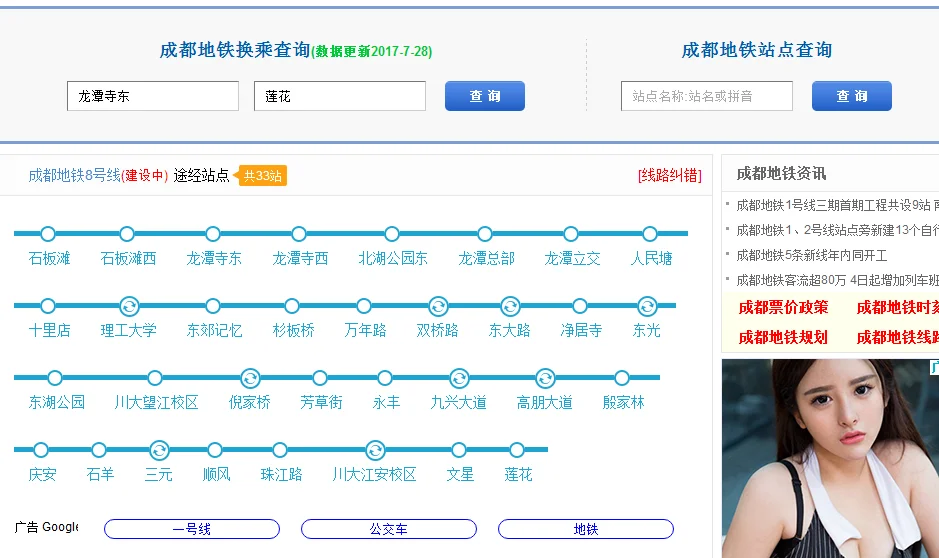The image size is (939, 558).
Task: Click the 公交车 ad button
Action: tap(389, 529)
